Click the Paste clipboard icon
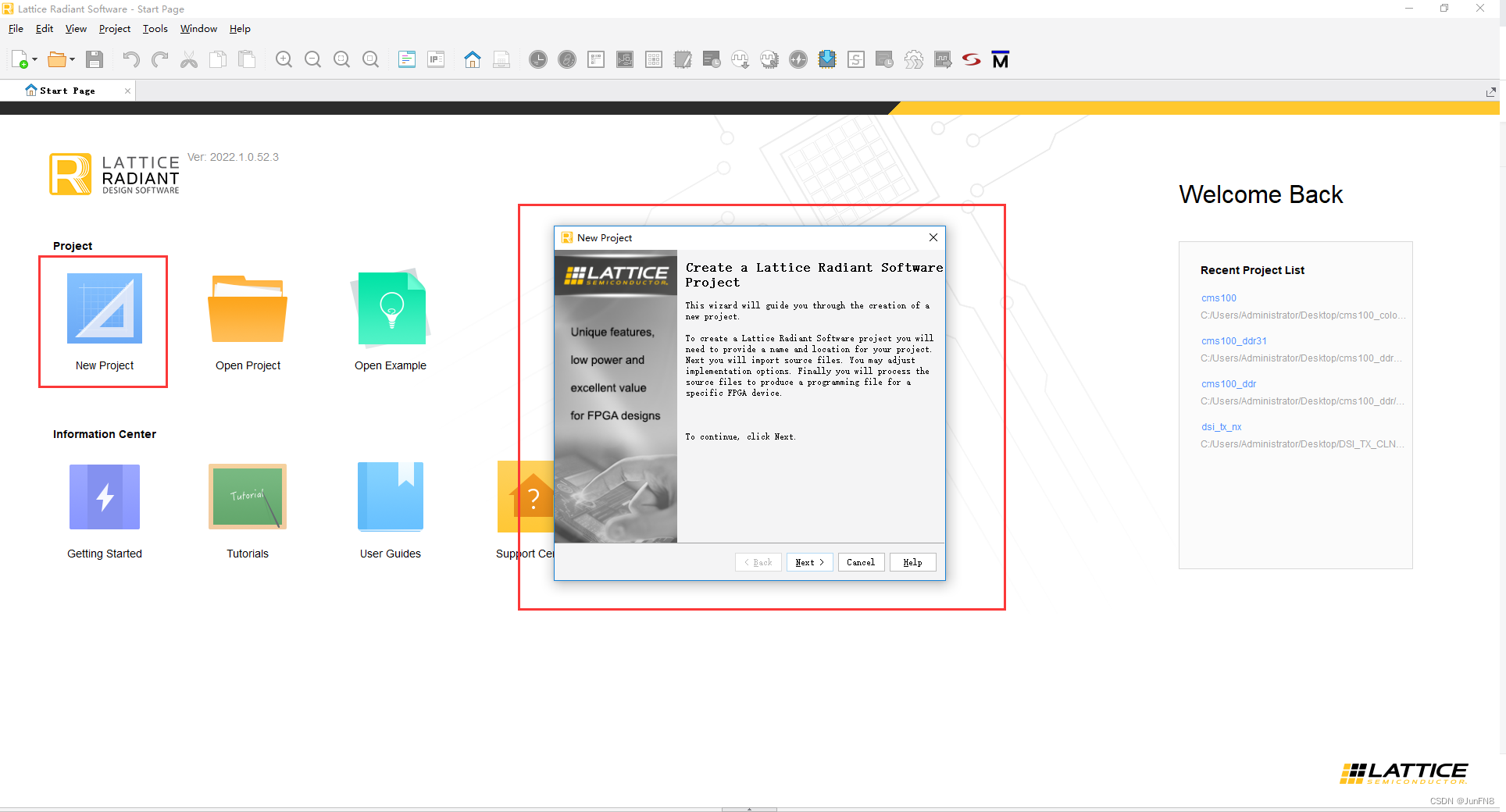Image resolution: width=1506 pixels, height=812 pixels. point(247,59)
